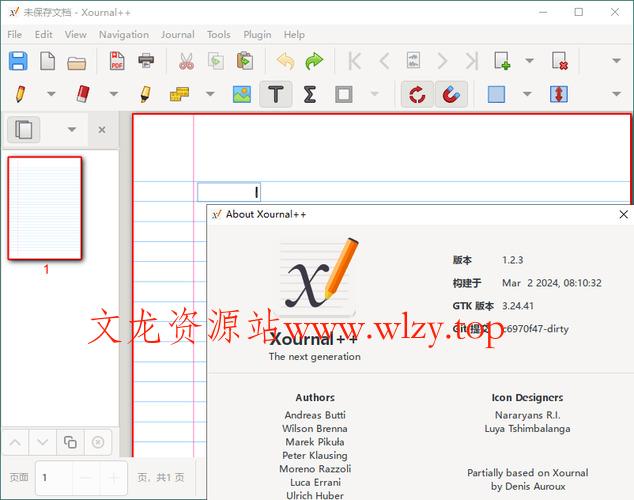Create a new document
The image size is (634, 500).
47,61
